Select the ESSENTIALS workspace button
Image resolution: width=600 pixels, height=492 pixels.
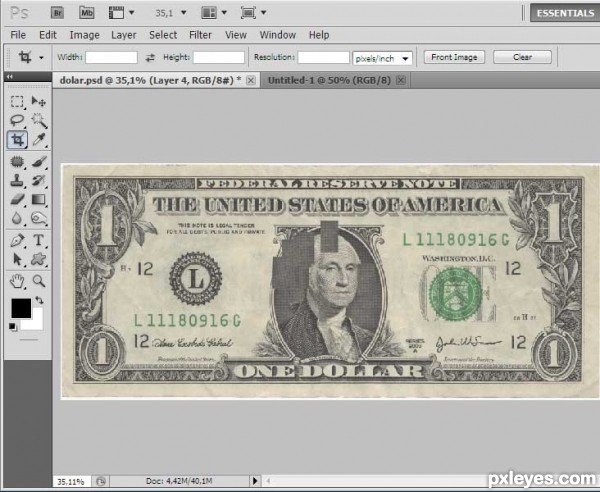coord(565,13)
